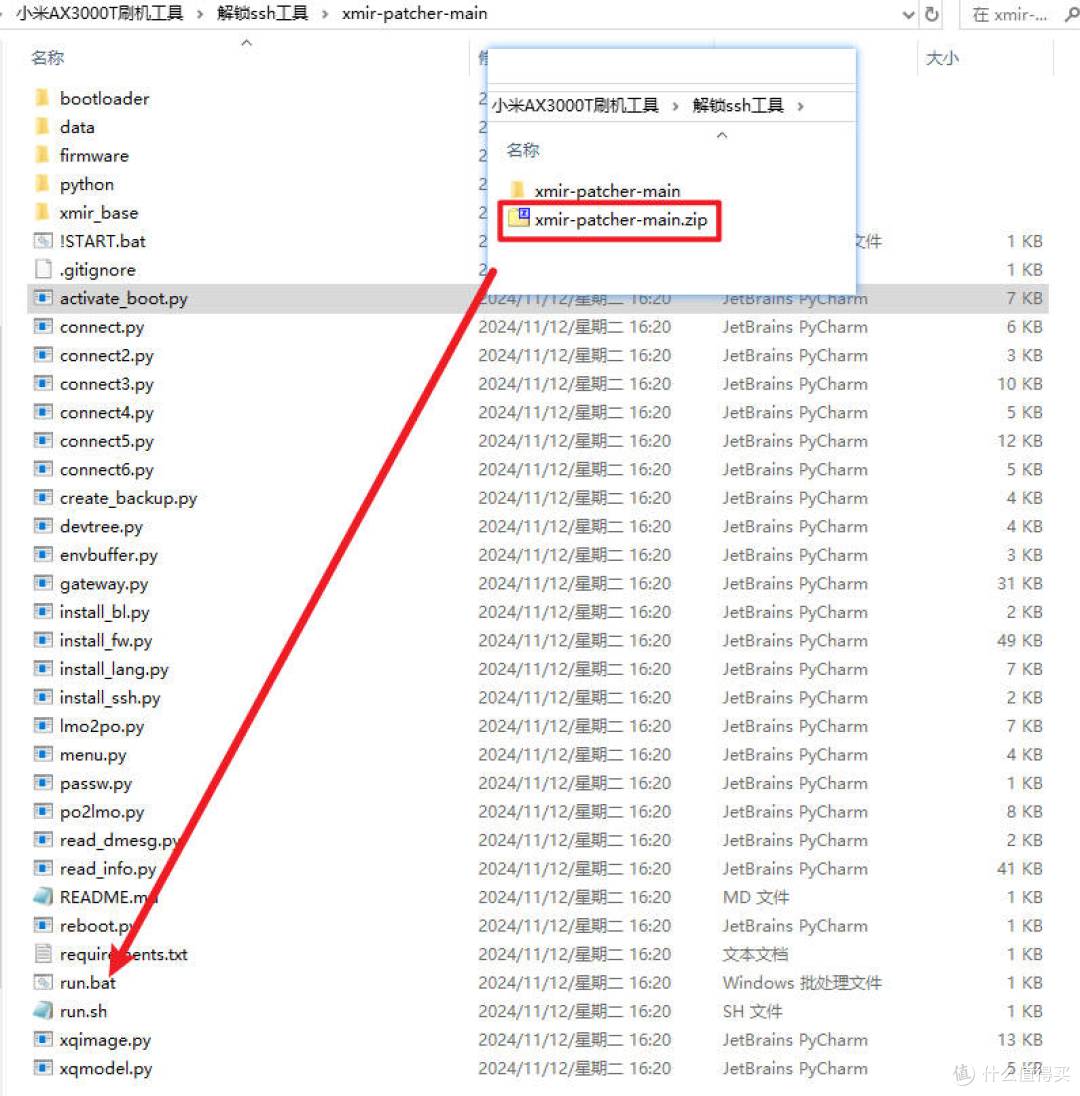Select install_fw.py file name
This screenshot has width=1080, height=1096.
point(106,641)
